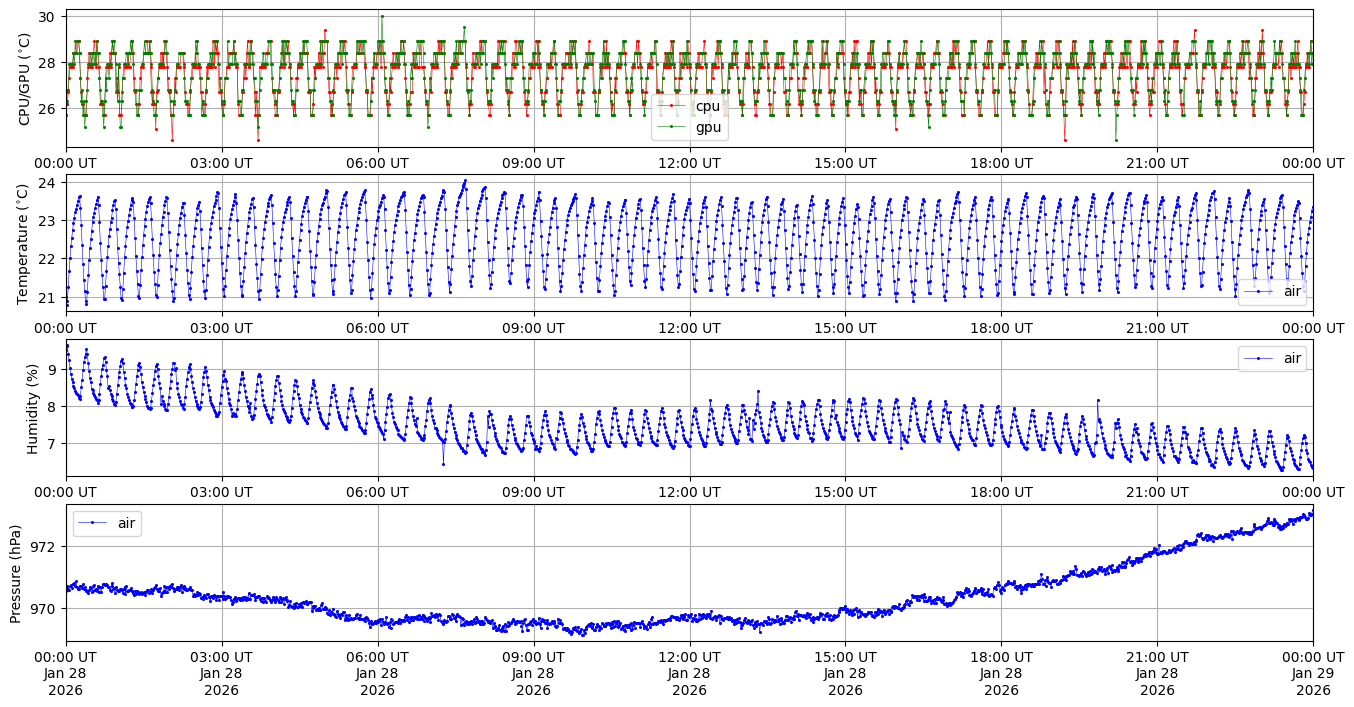Click the Humidity (%) y-axis label
The image size is (1354, 707).
click(x=32, y=407)
